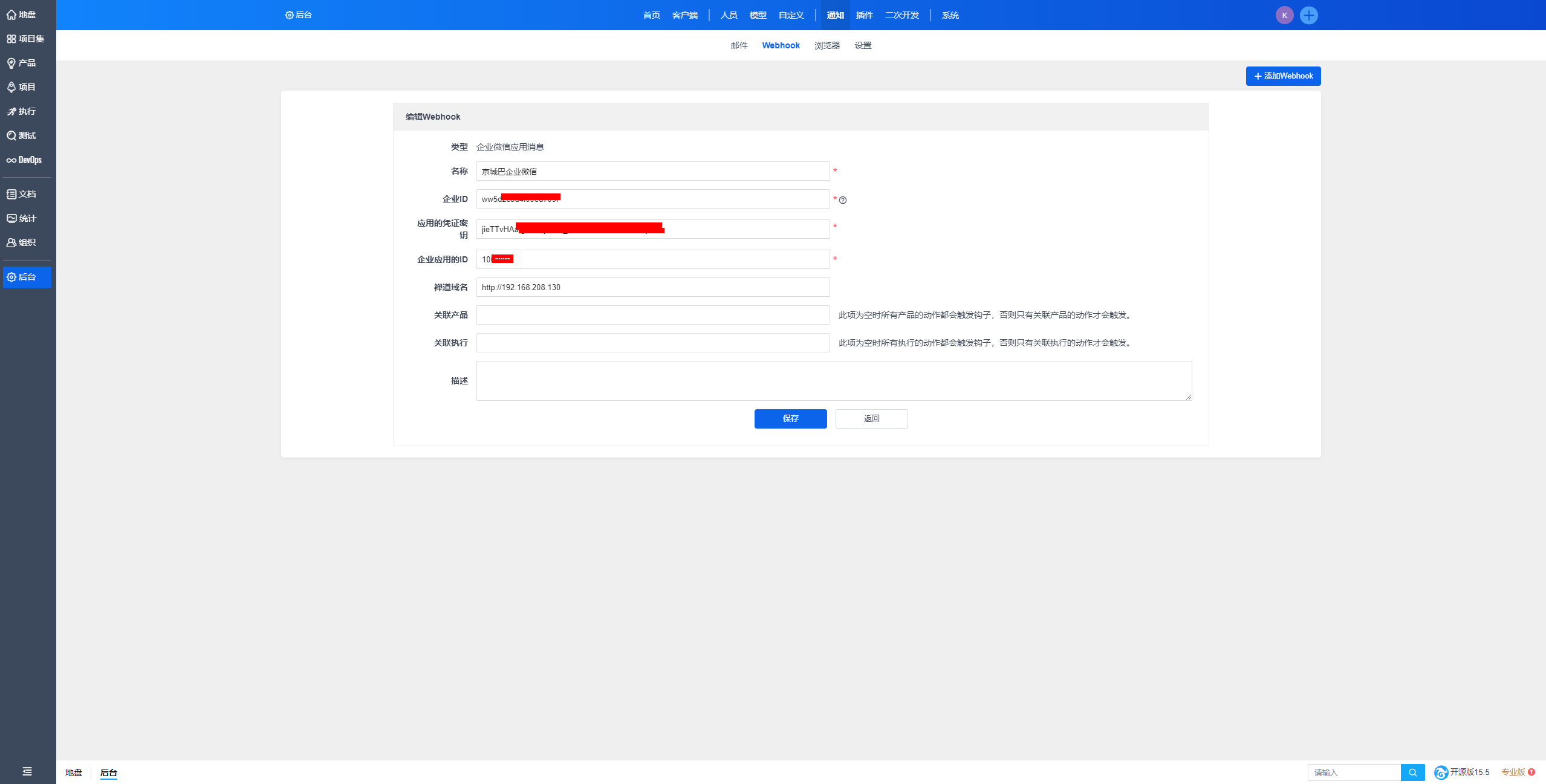Select the 浏览器 browser tab

point(827,45)
